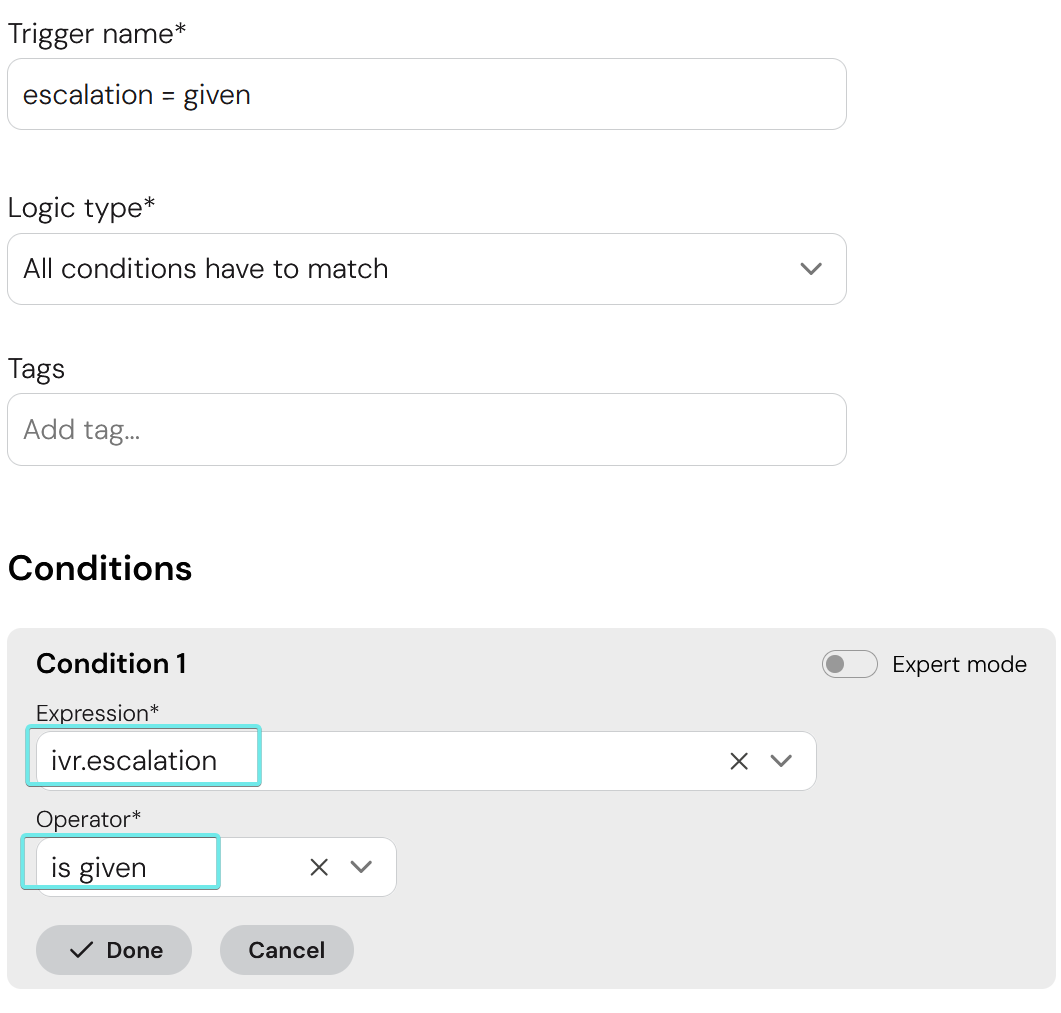Click the "is given" operator value
The width and height of the screenshot is (1061, 1013).
pos(99,867)
